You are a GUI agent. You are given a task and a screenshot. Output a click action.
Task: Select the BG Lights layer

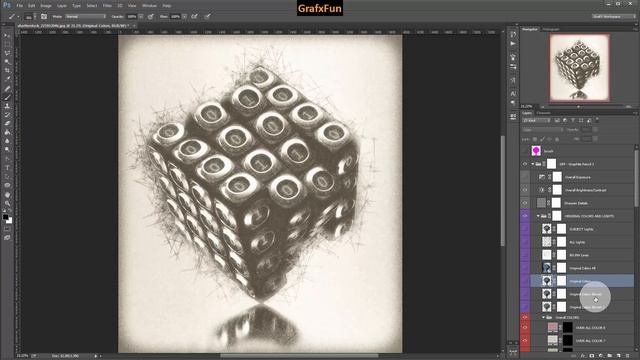pyautogui.click(x=582, y=242)
